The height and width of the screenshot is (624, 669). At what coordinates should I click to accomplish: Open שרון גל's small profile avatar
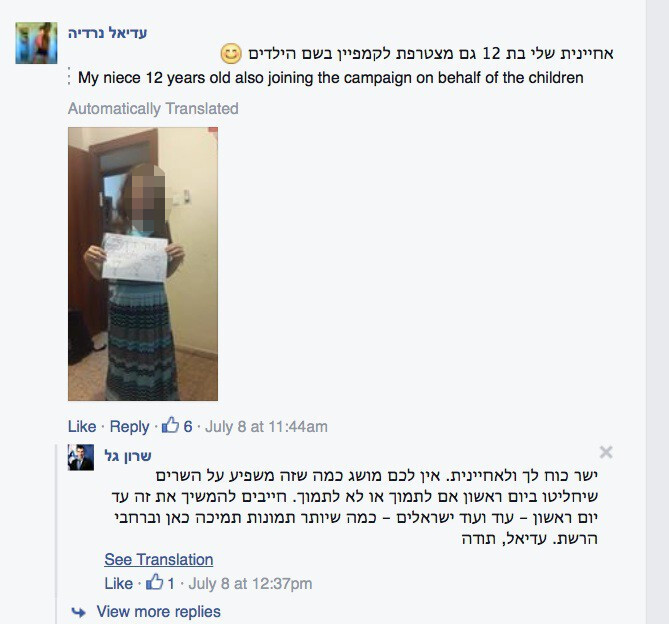(x=81, y=457)
